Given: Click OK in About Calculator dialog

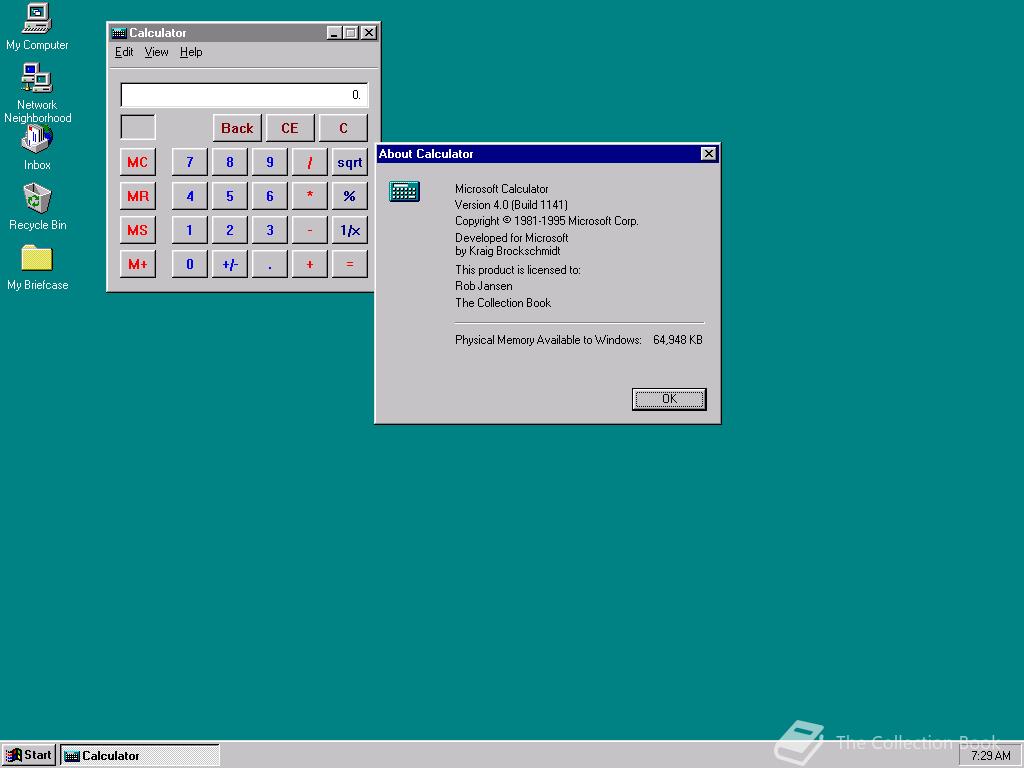Looking at the screenshot, I should coord(669,399).
